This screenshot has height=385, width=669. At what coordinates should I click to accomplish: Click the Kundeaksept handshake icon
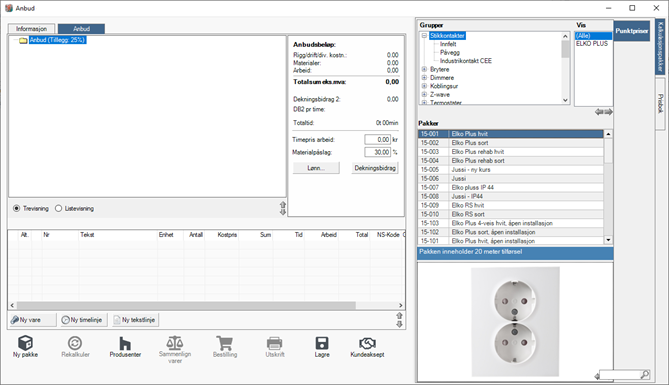367,343
